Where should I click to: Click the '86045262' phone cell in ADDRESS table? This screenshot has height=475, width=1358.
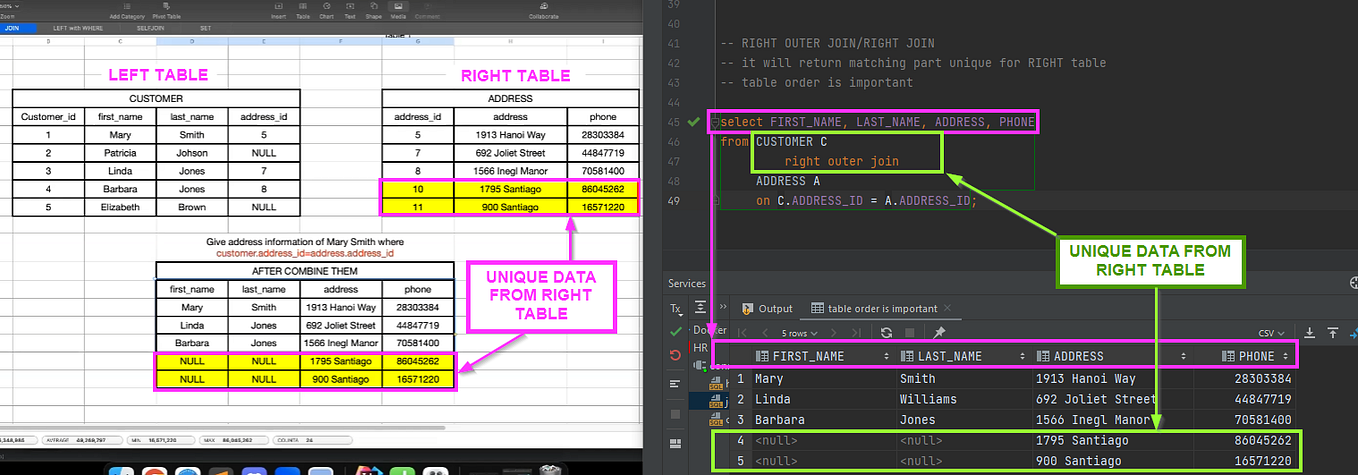pos(602,189)
